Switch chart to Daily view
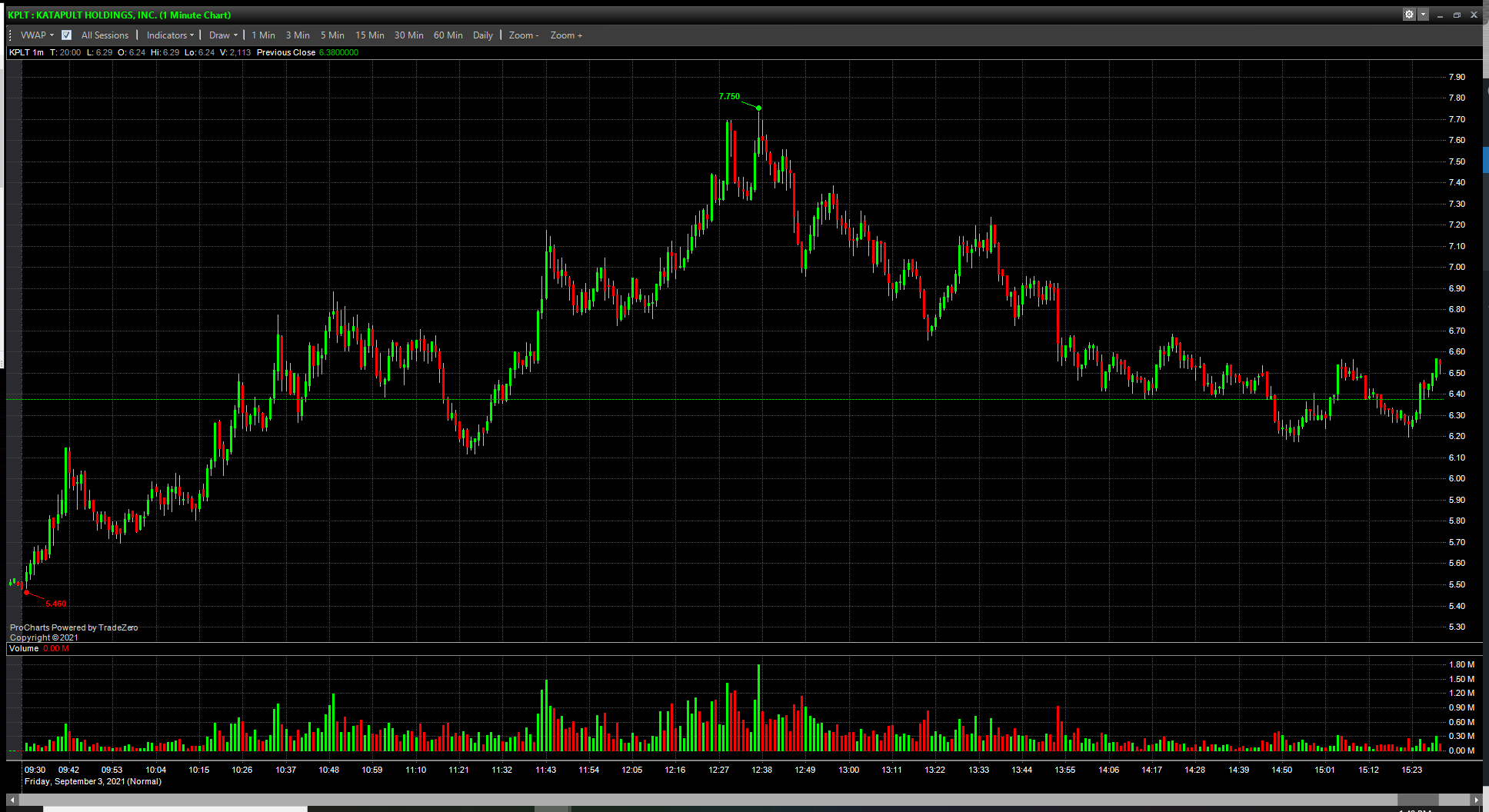 [482, 35]
